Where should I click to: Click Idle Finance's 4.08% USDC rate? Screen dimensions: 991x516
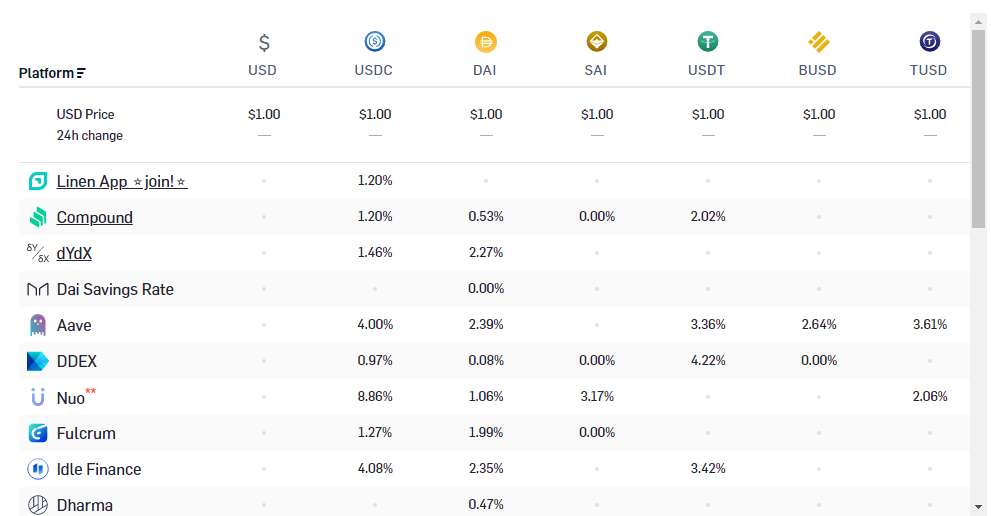point(375,469)
